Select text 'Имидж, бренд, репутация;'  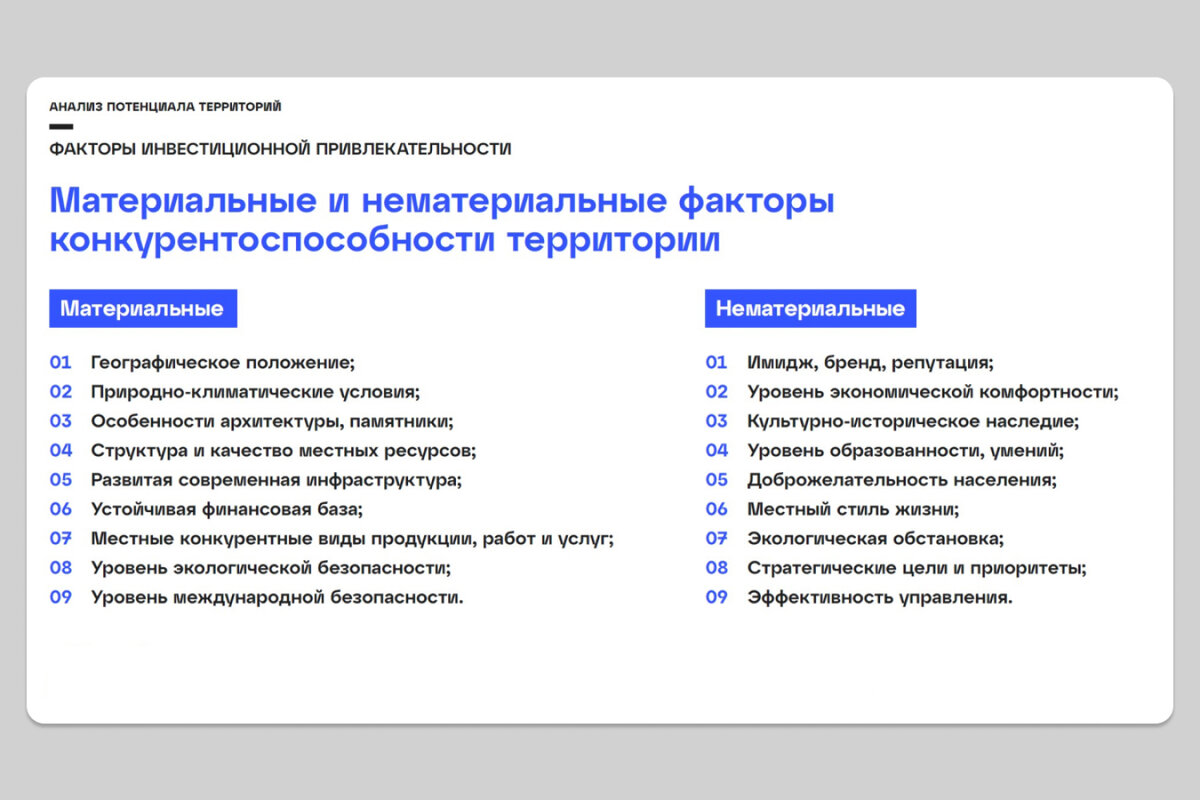pos(870,363)
